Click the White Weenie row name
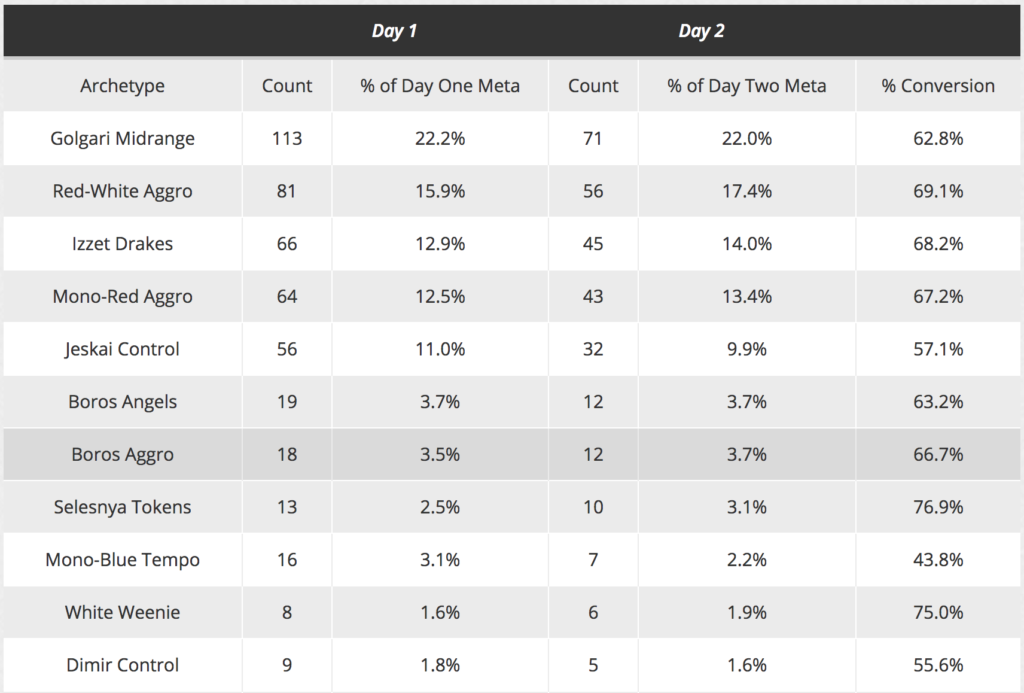The image size is (1024, 693). pos(122,612)
